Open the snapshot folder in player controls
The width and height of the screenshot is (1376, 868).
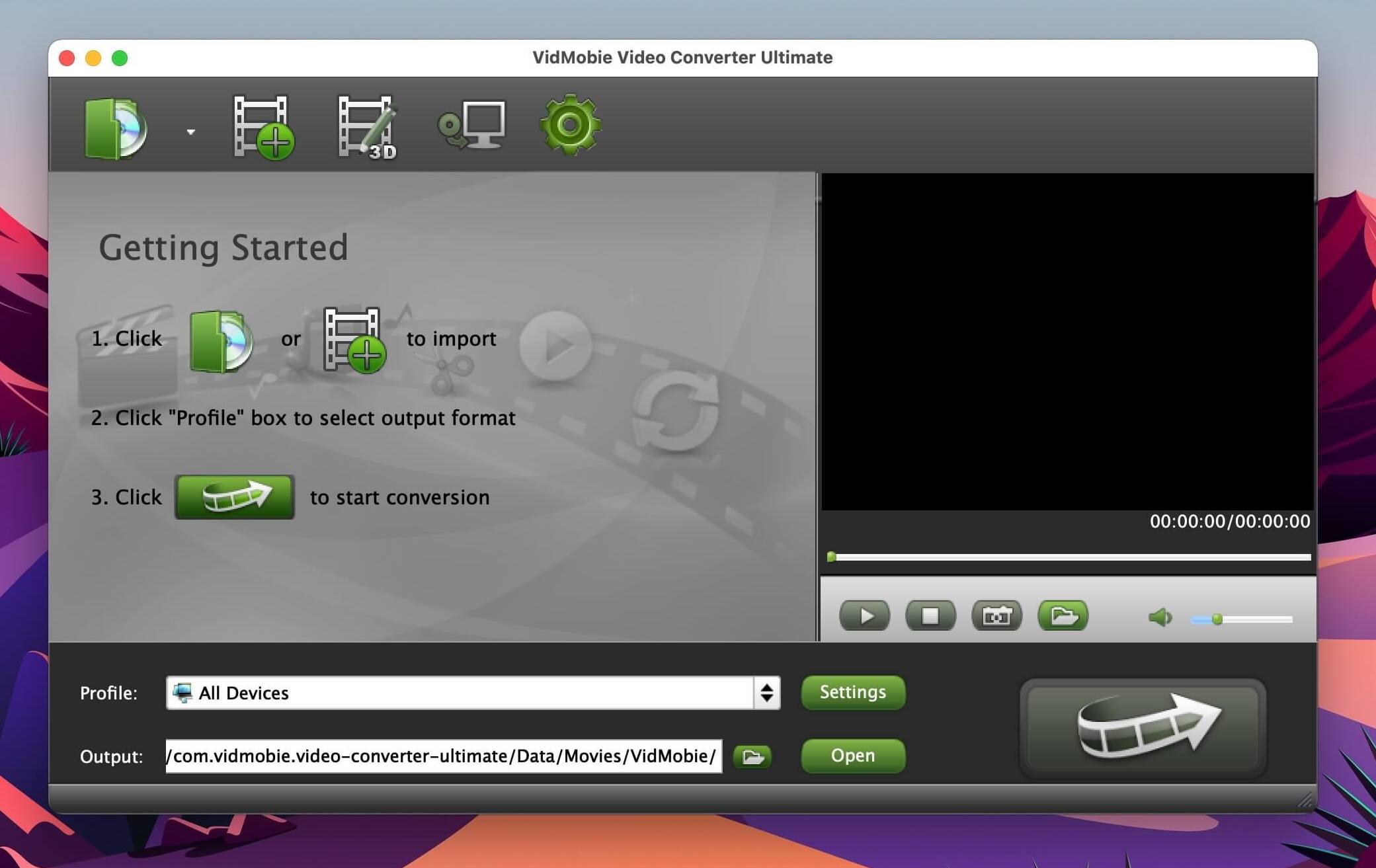coord(1063,616)
